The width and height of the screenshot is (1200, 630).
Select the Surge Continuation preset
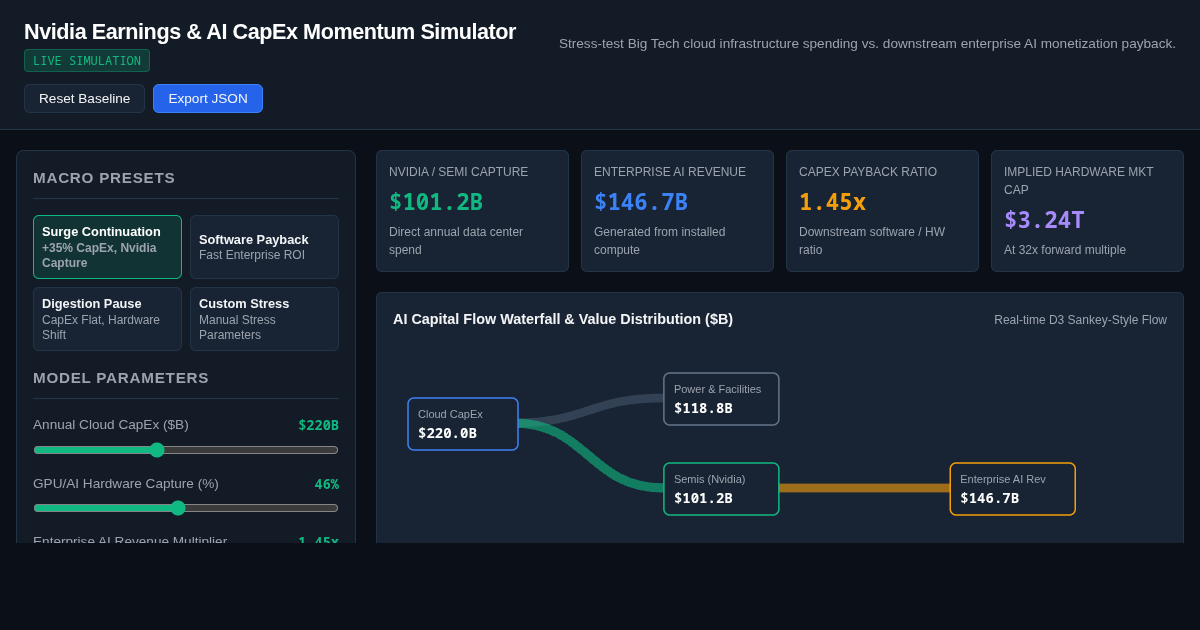[107, 247]
